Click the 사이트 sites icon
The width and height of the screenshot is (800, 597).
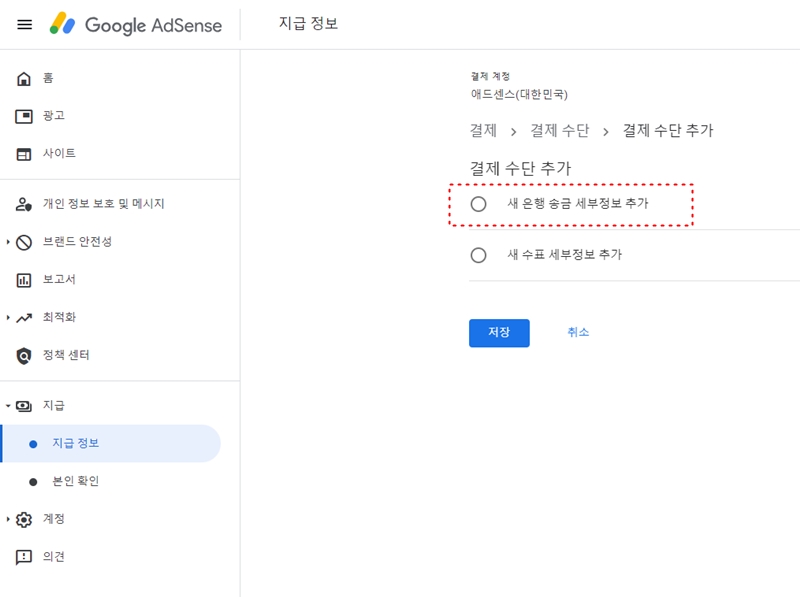[23, 154]
